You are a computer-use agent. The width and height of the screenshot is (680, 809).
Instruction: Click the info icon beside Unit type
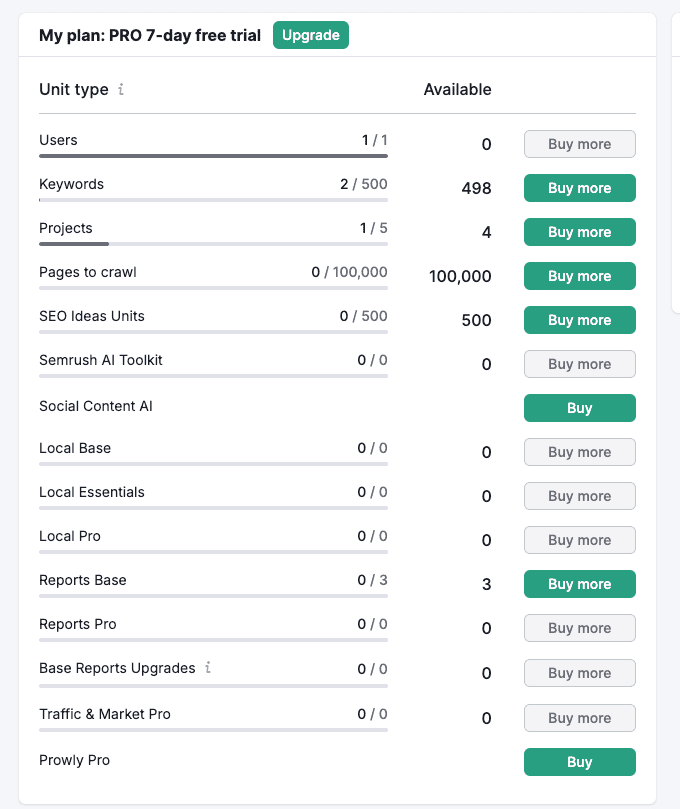coord(121,89)
